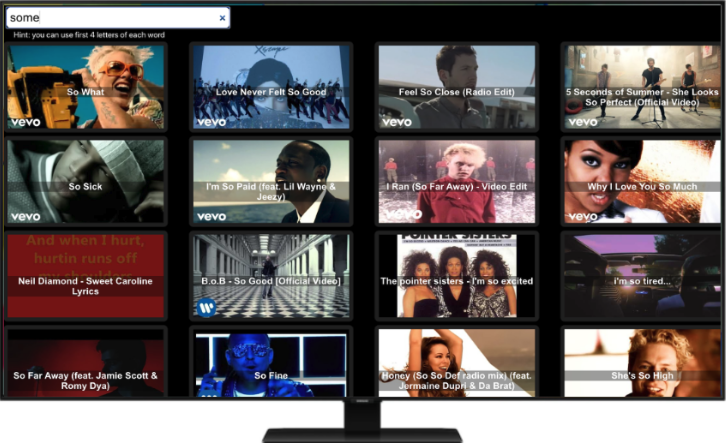Open 'Neil Diamond - Sweet Caroline Lyrics' tile
This screenshot has height=443, width=726.
coord(86,276)
